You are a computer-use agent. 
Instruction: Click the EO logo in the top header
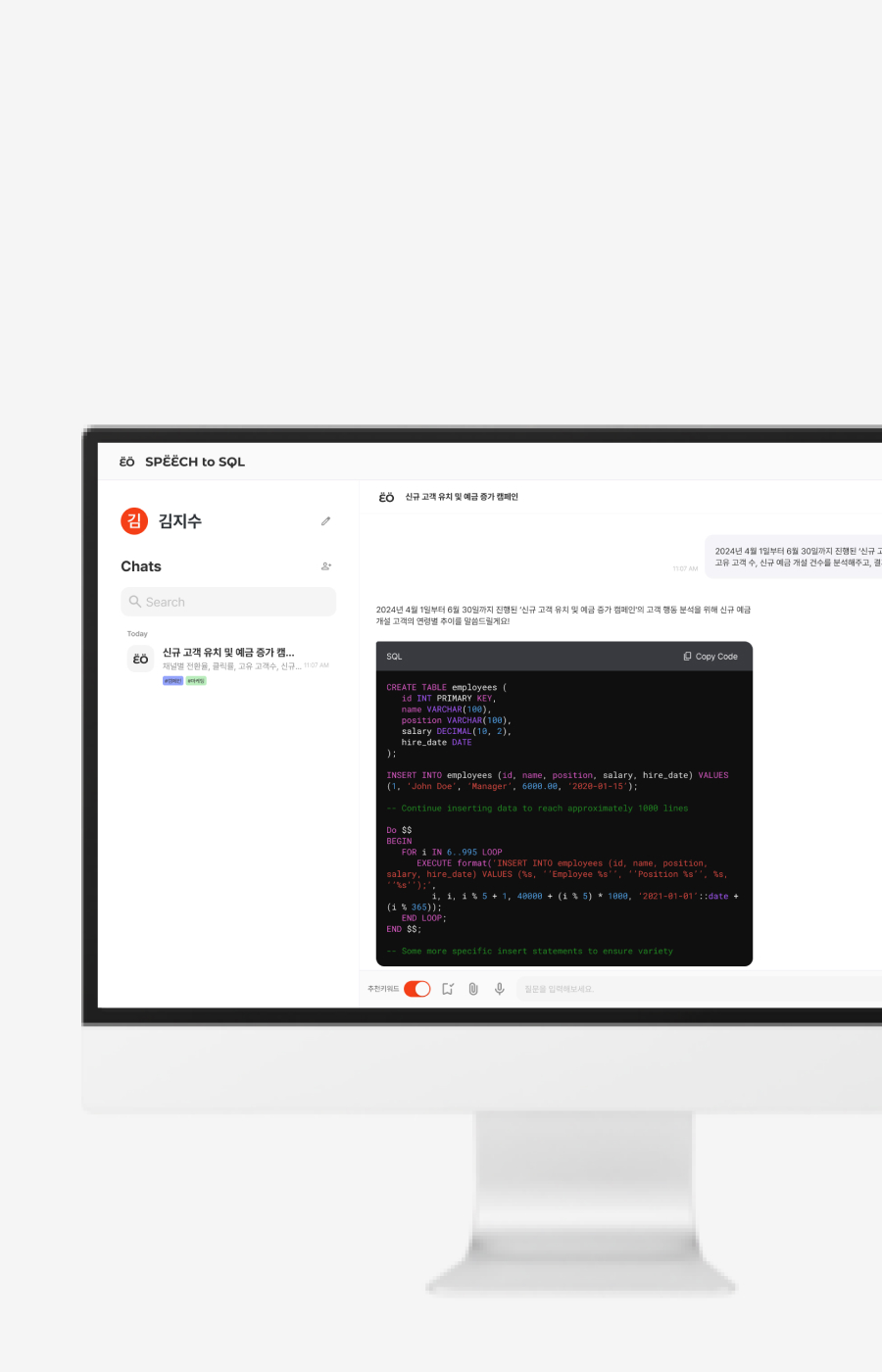click(127, 462)
